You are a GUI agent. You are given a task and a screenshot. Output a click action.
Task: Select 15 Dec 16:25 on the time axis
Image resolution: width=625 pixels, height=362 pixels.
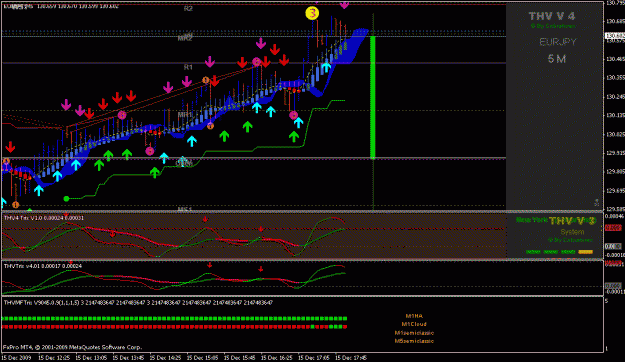tap(276, 358)
